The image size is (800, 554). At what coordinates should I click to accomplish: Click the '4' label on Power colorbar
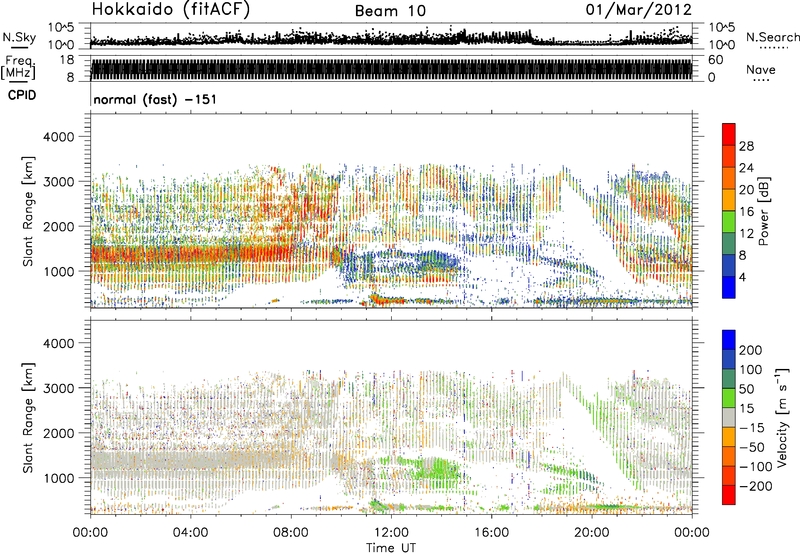point(742,278)
